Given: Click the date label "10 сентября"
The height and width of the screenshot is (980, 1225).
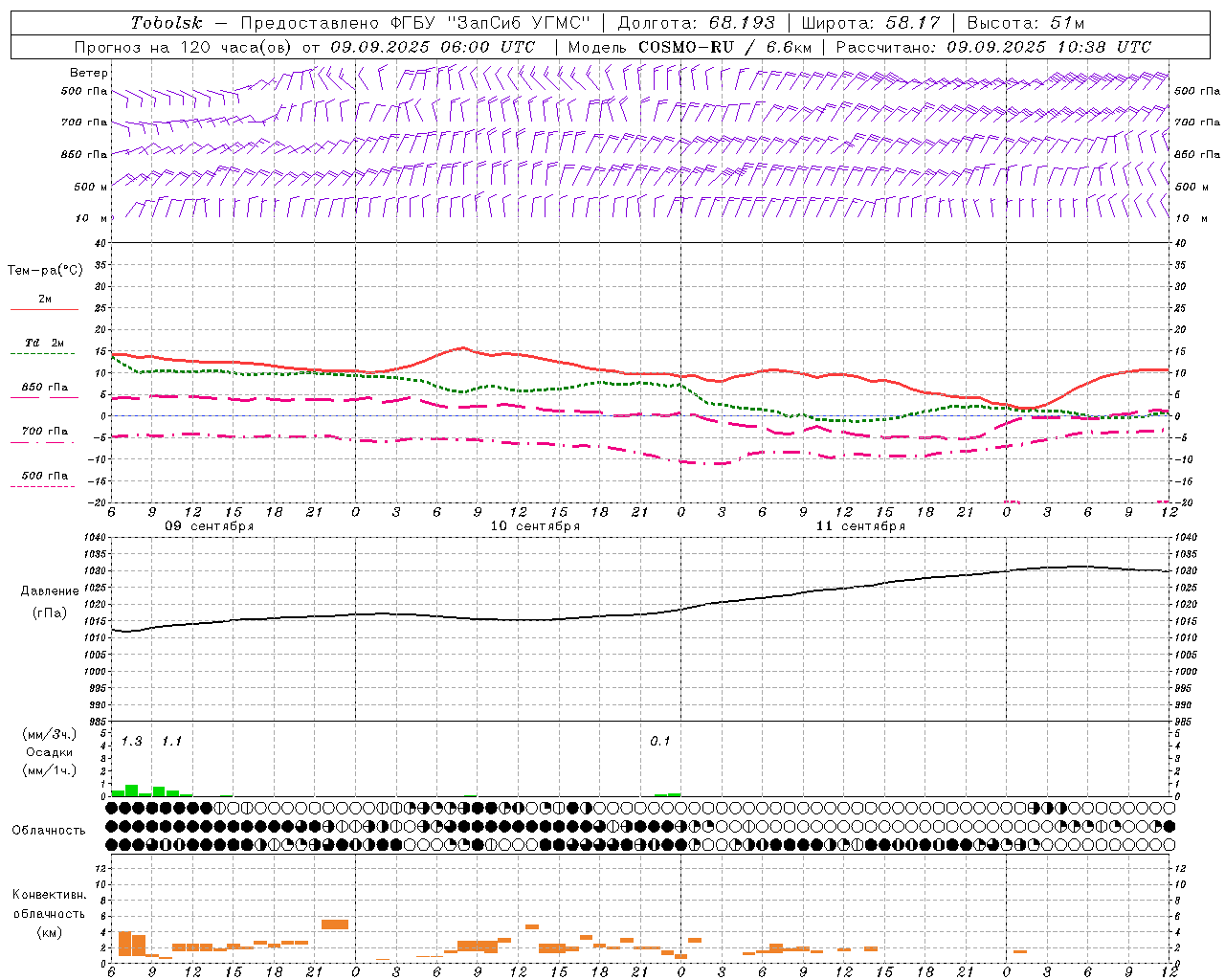Looking at the screenshot, I should point(535,526).
